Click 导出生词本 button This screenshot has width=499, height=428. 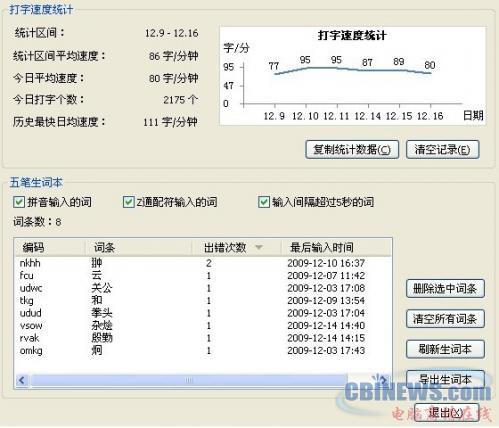445,379
